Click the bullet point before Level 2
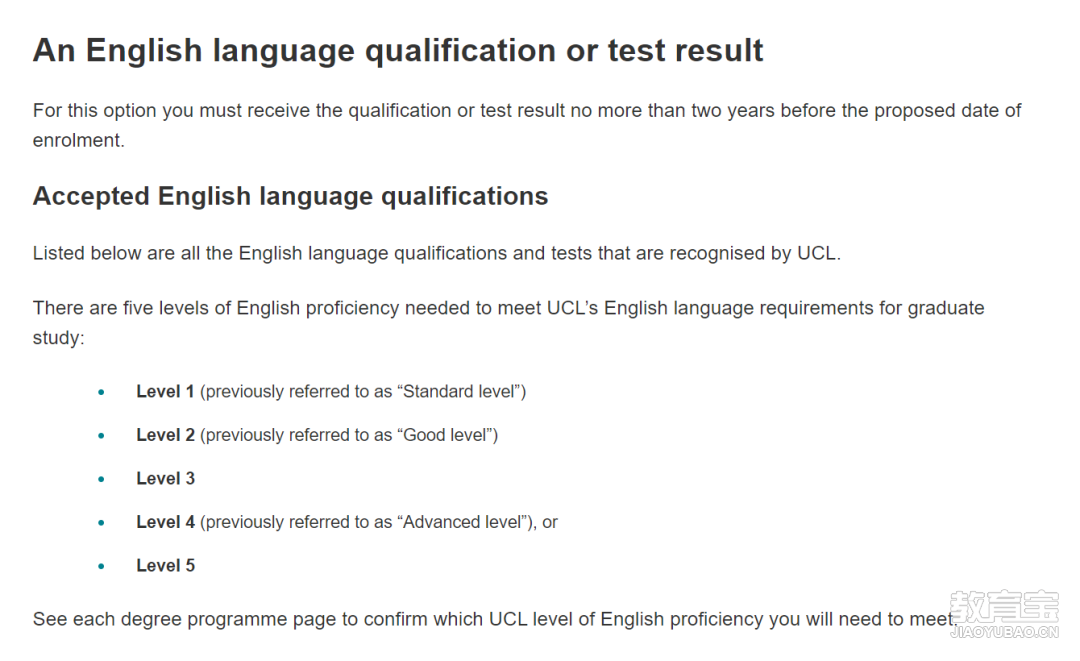1080x661 pixels. (x=101, y=436)
